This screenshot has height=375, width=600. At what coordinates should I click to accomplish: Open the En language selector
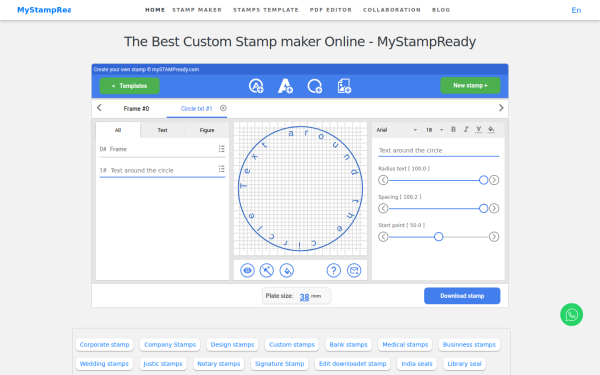(x=576, y=10)
